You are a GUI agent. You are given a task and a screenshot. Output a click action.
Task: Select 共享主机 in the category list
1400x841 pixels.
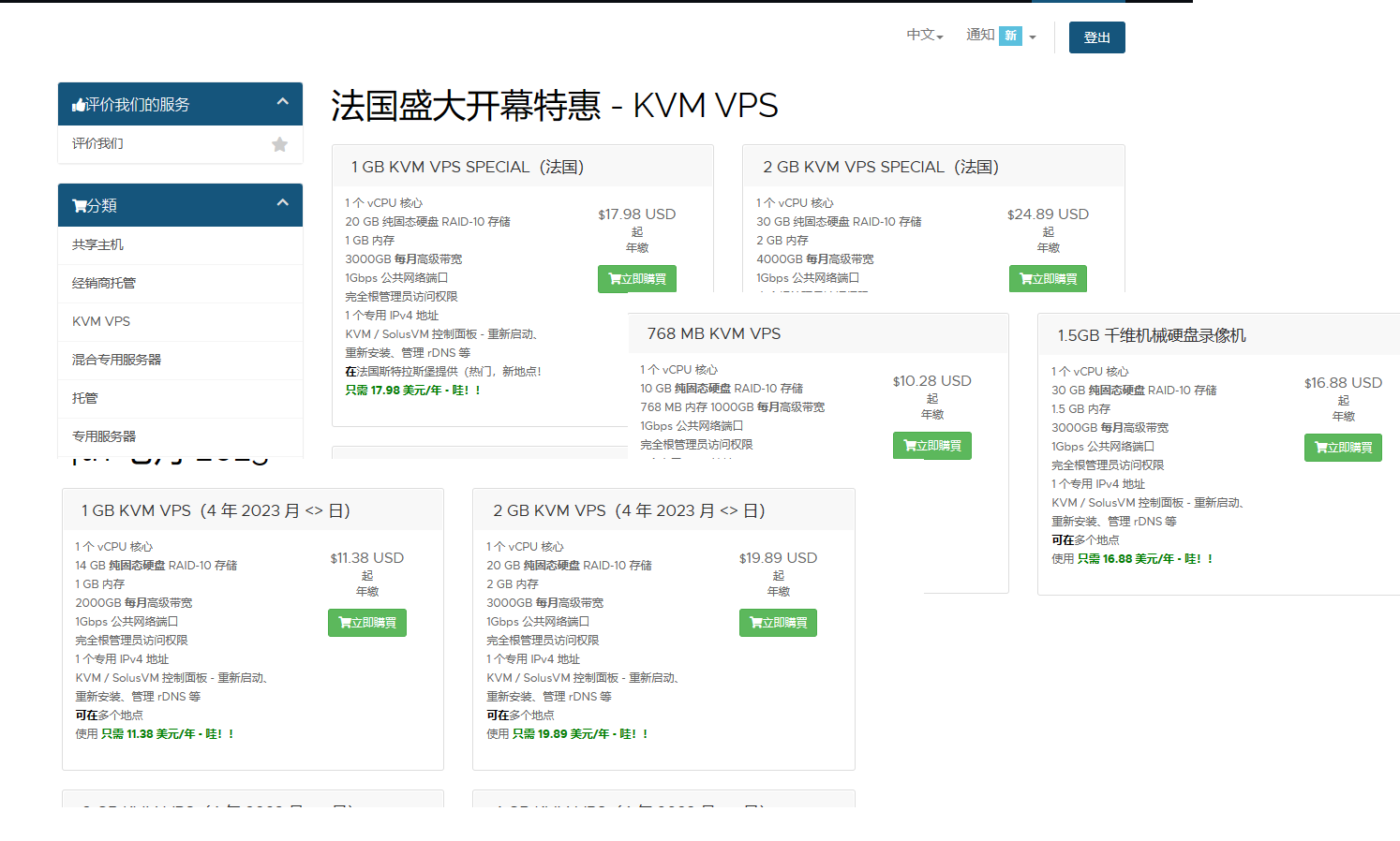click(97, 245)
